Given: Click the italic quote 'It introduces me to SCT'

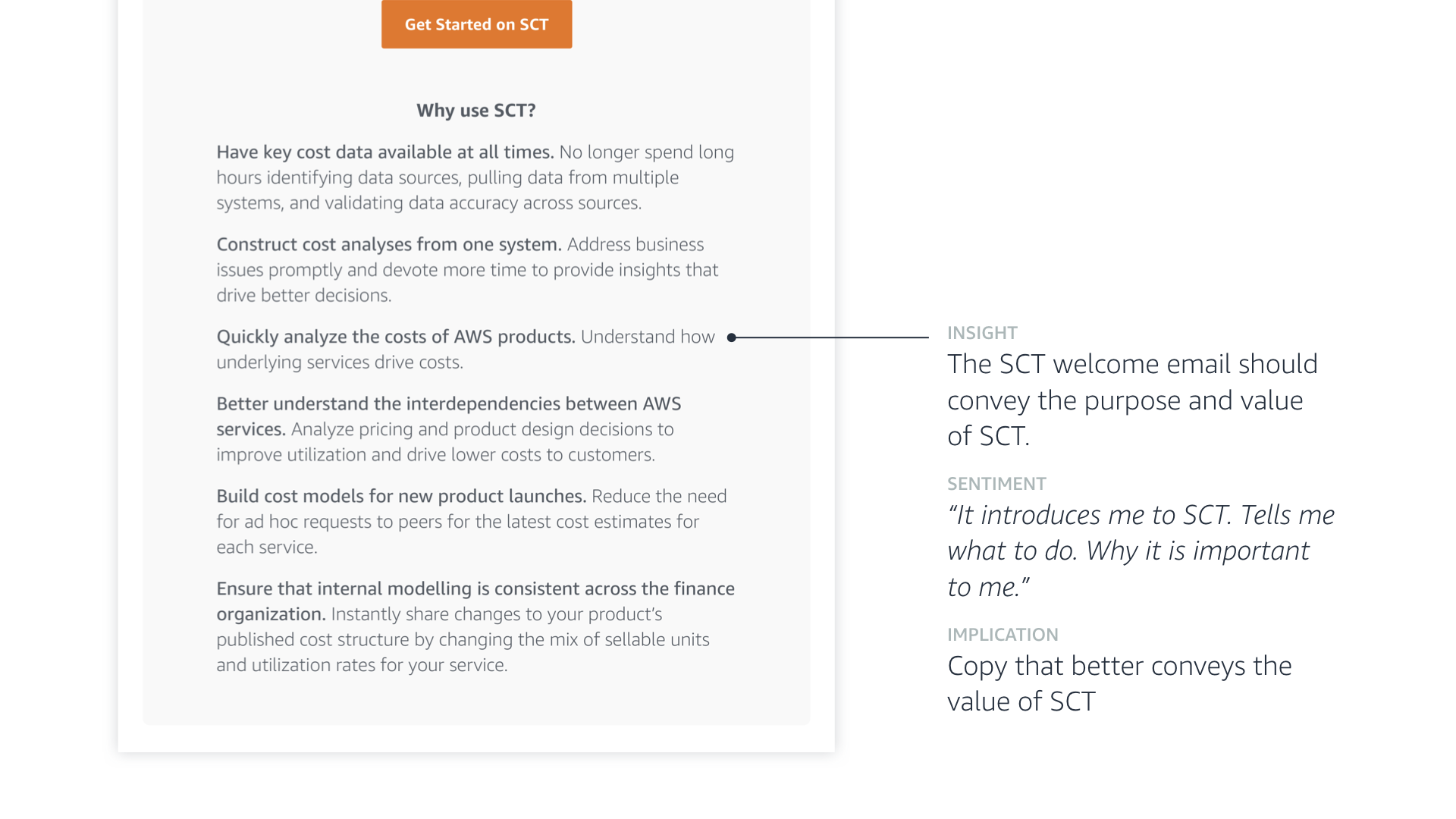Looking at the screenshot, I should [1140, 551].
